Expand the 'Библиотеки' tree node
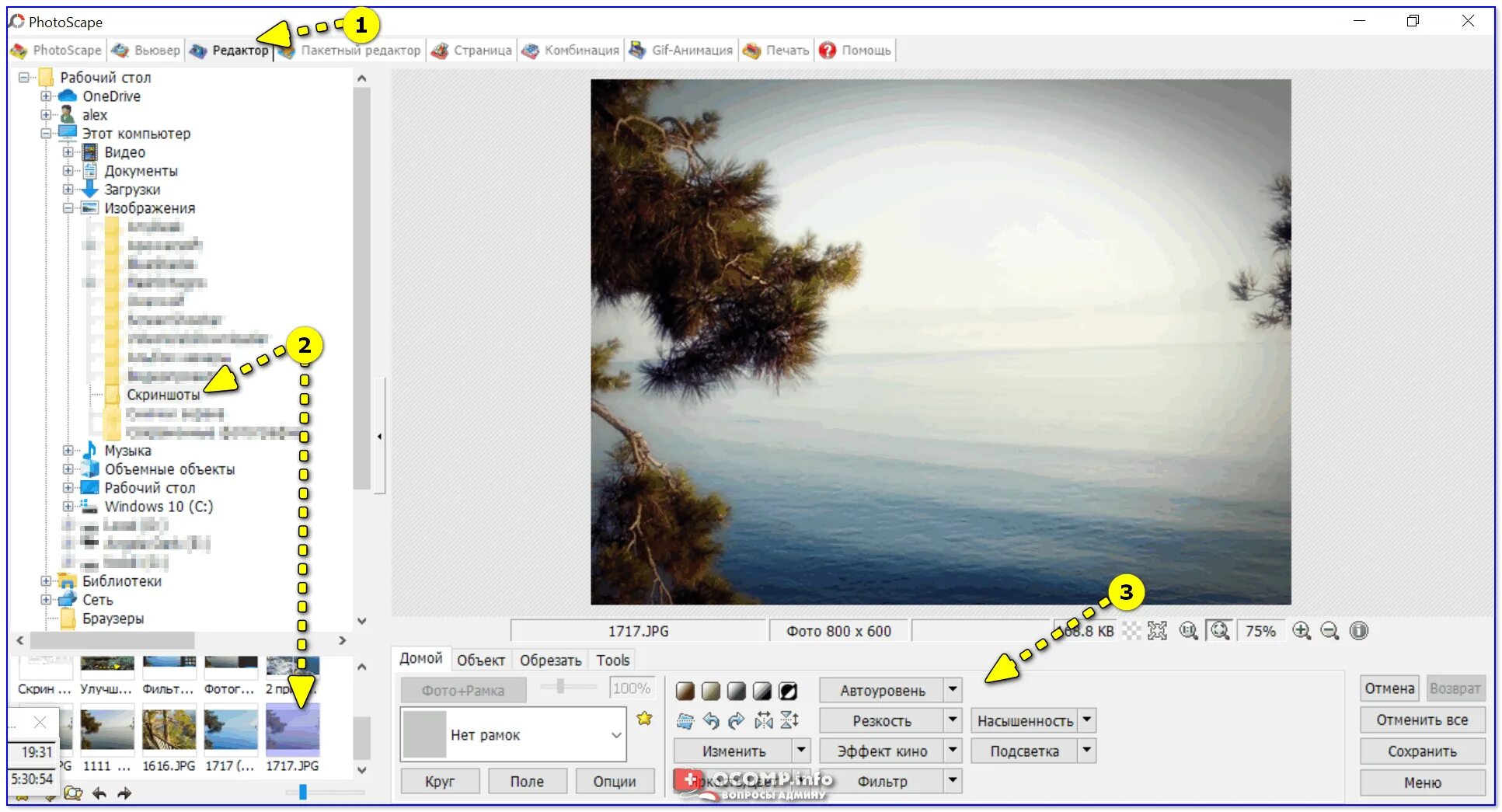Screen dimensions: 1502x812 pyautogui.click(x=47, y=581)
